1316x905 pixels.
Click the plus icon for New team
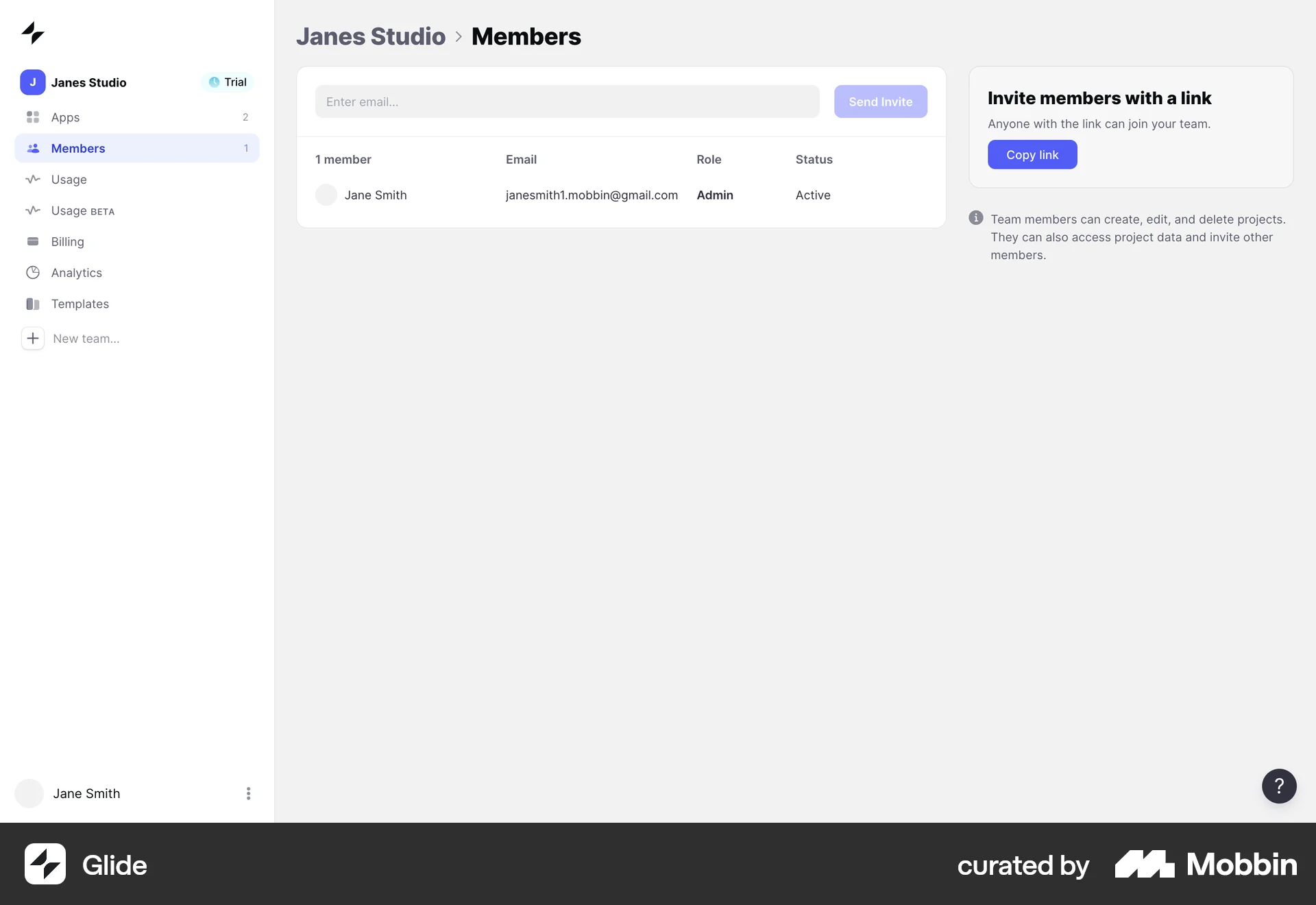click(32, 338)
